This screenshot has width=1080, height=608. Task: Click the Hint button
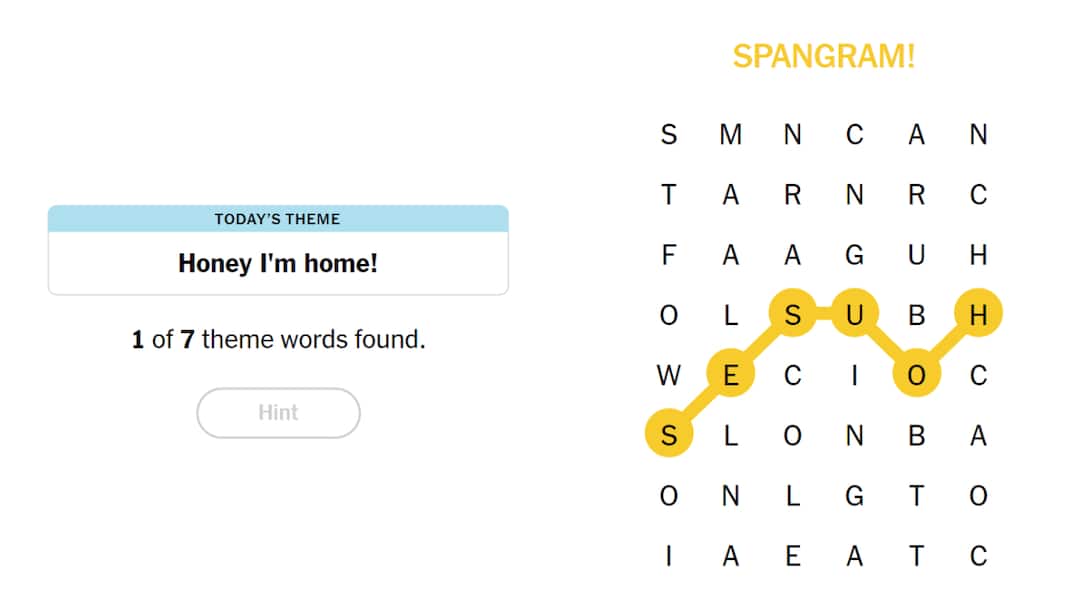coord(278,413)
